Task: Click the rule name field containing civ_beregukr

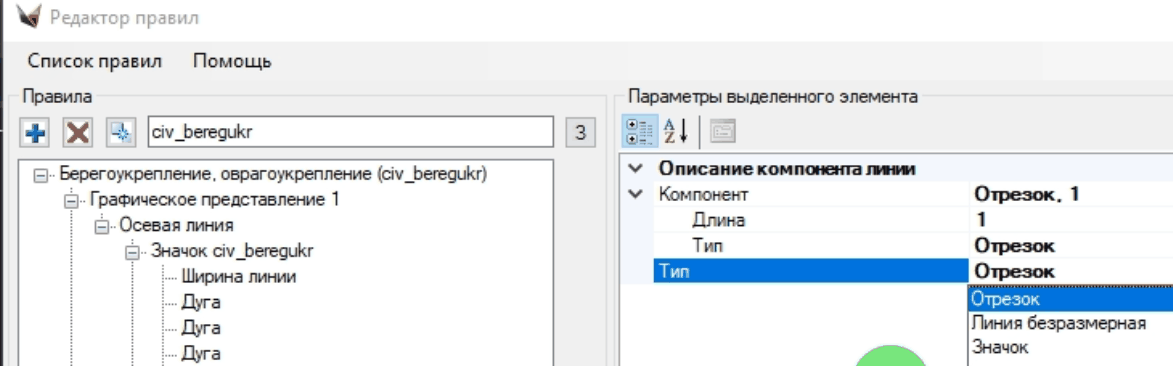Action: (x=351, y=132)
